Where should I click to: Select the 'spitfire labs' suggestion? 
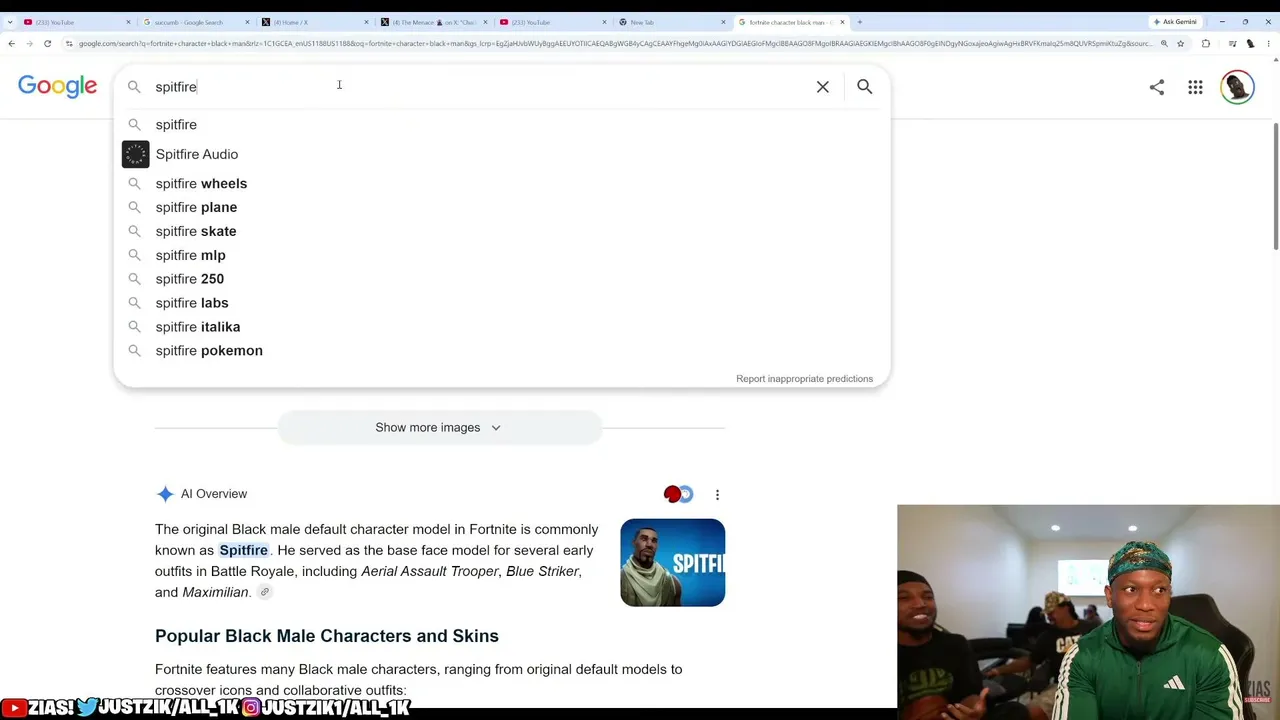501,303
